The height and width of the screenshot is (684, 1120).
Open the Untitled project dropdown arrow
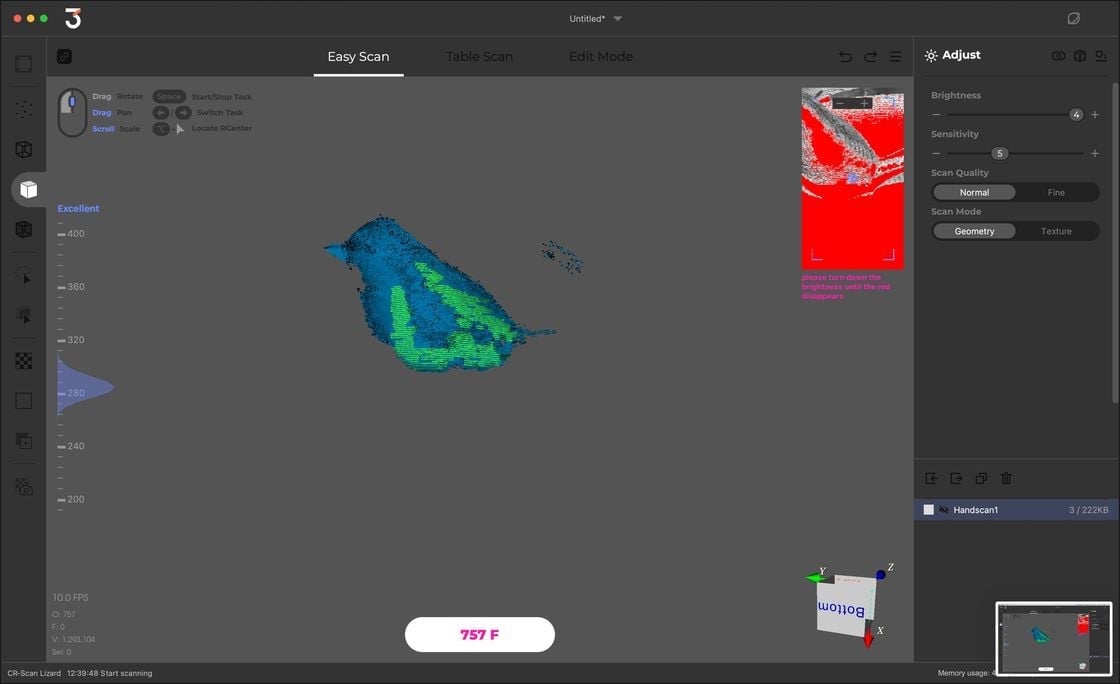(618, 19)
